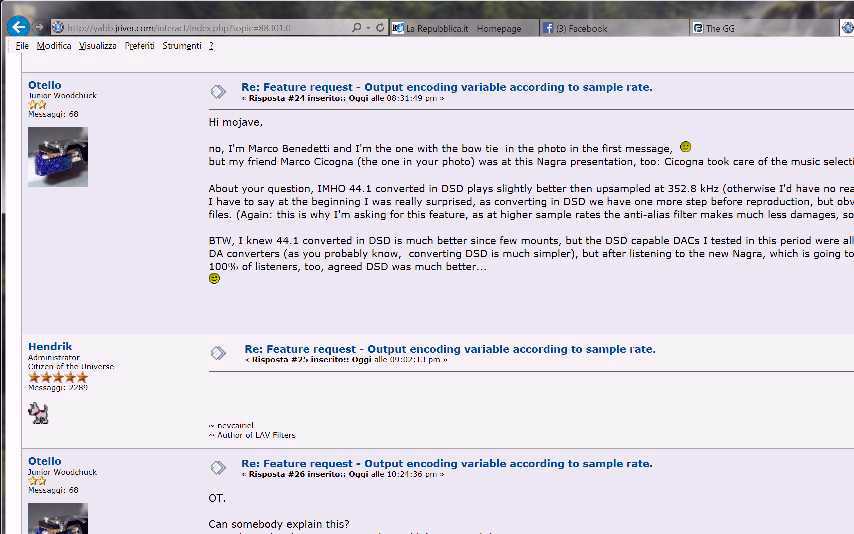Screen dimensions: 854x534
Task: Click 'Messaggi: 68' under Otello in reply #24
Action: (x=53, y=114)
